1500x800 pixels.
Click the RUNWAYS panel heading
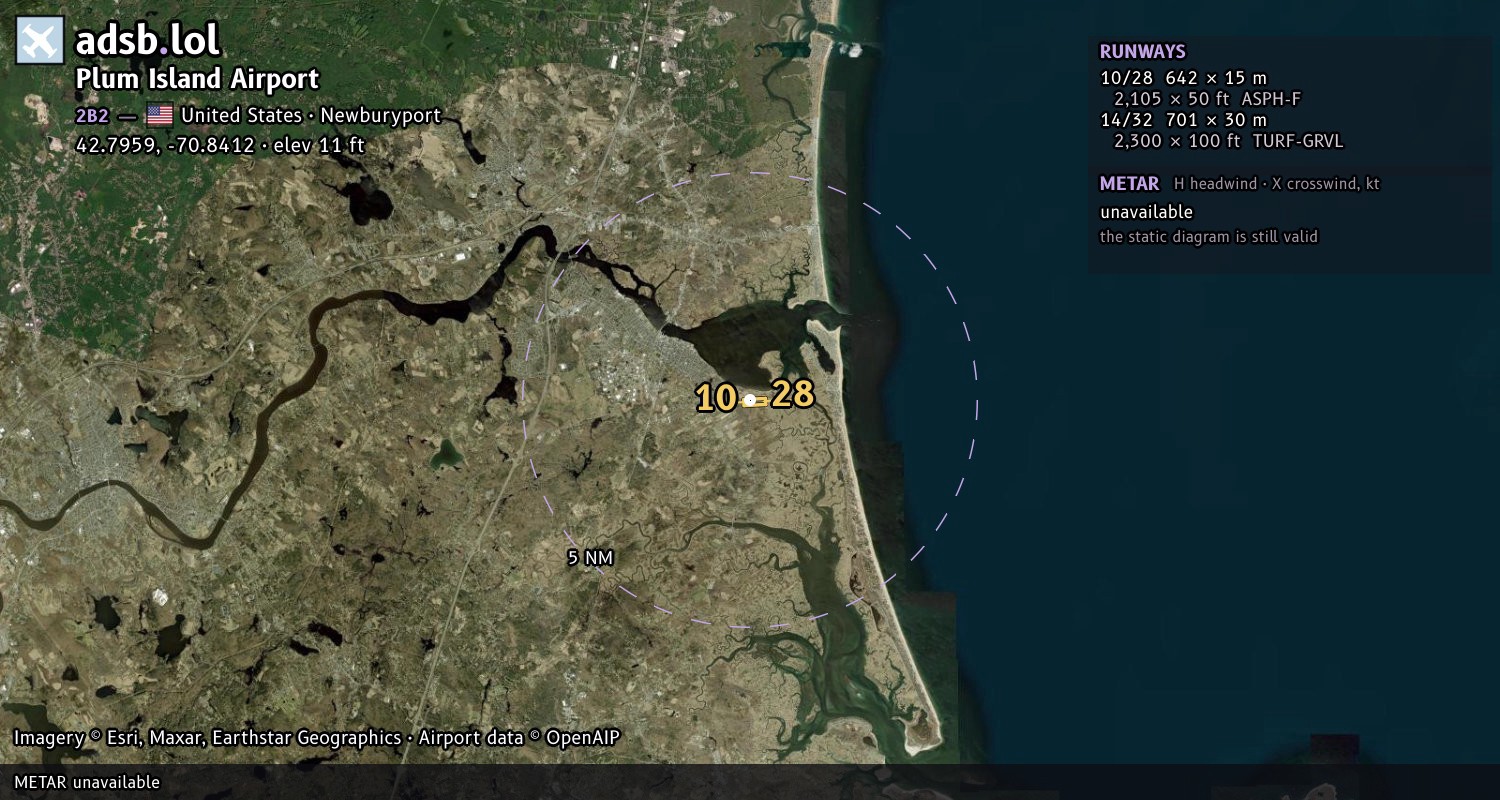(1143, 52)
